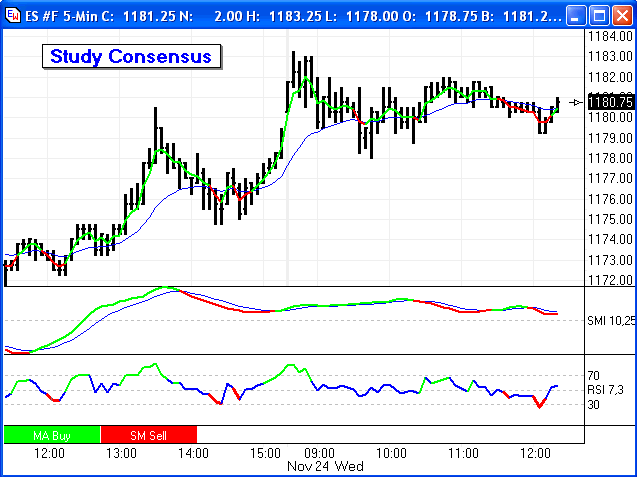The height and width of the screenshot is (477, 637).
Task: Click the 1172.00 price scale label
Action: pyautogui.click(x=610, y=280)
